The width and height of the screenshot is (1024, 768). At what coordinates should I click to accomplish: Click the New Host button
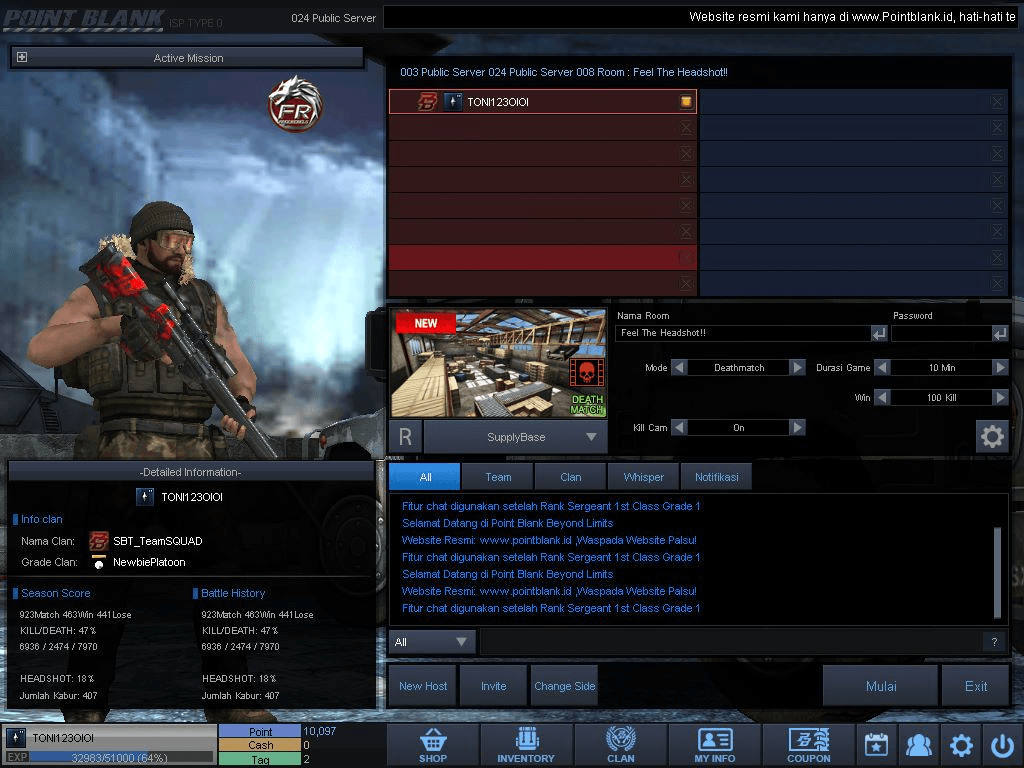(423, 686)
